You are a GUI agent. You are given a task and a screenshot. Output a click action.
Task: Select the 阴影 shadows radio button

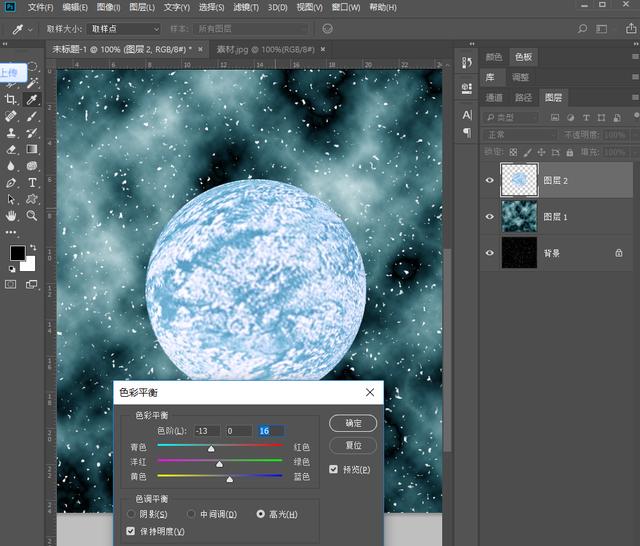pos(129,514)
